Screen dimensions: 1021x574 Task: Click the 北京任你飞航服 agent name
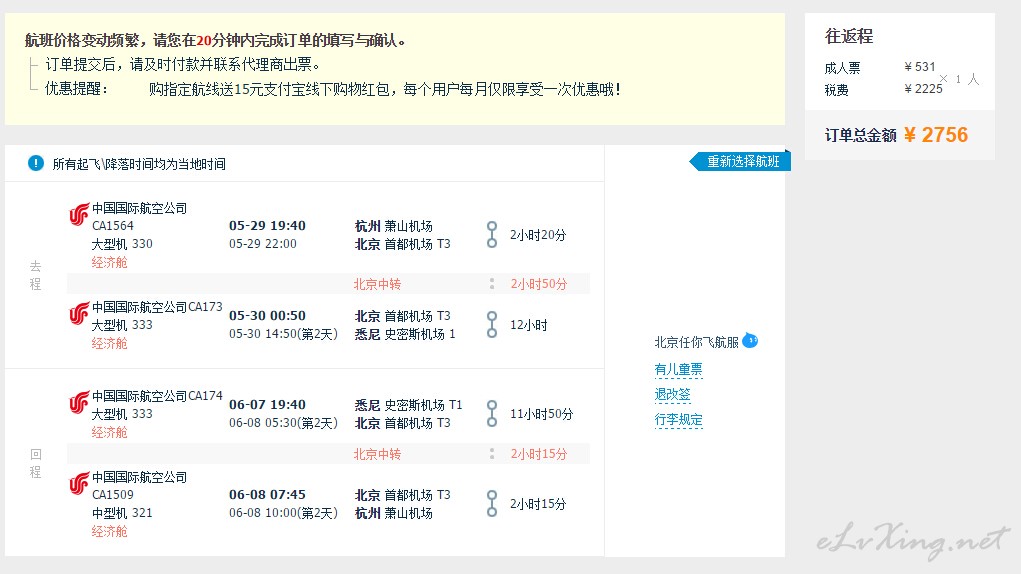pyautogui.click(x=697, y=342)
